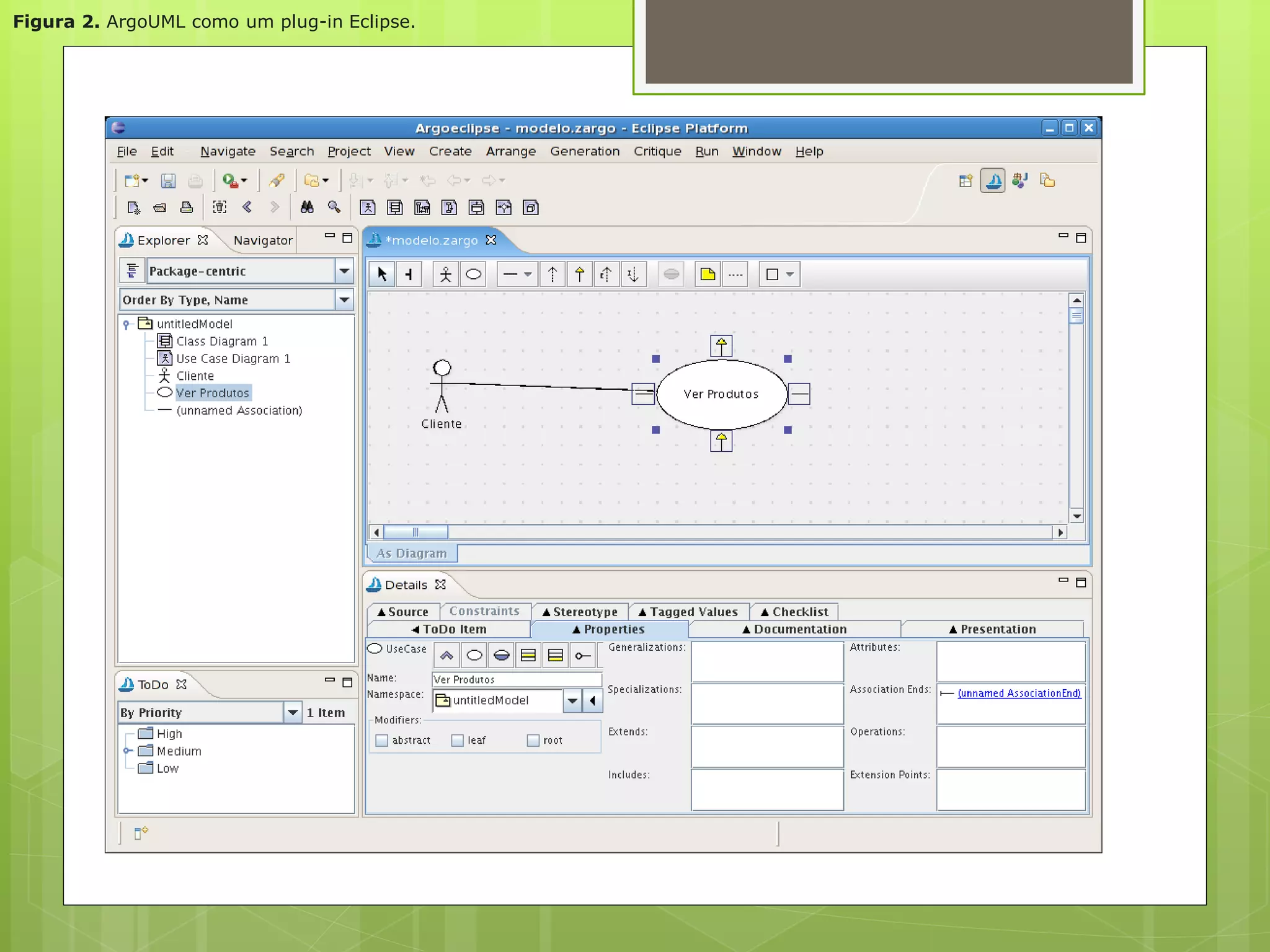
Task: Click the diagram horizontal scrollbar thumb
Action: point(415,532)
